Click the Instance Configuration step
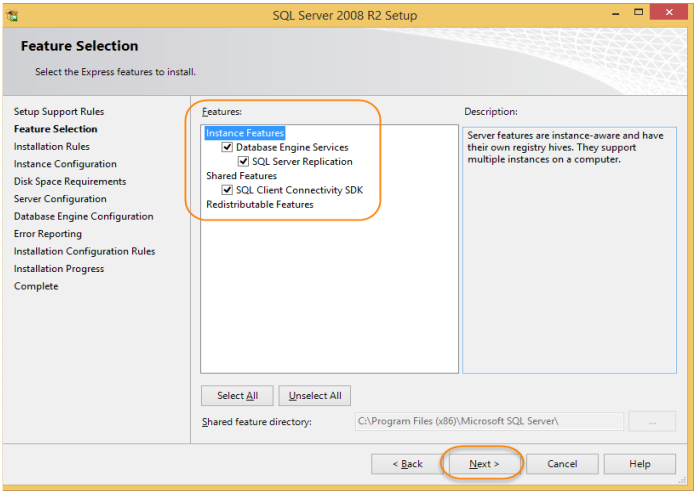The image size is (697, 493). tap(65, 164)
